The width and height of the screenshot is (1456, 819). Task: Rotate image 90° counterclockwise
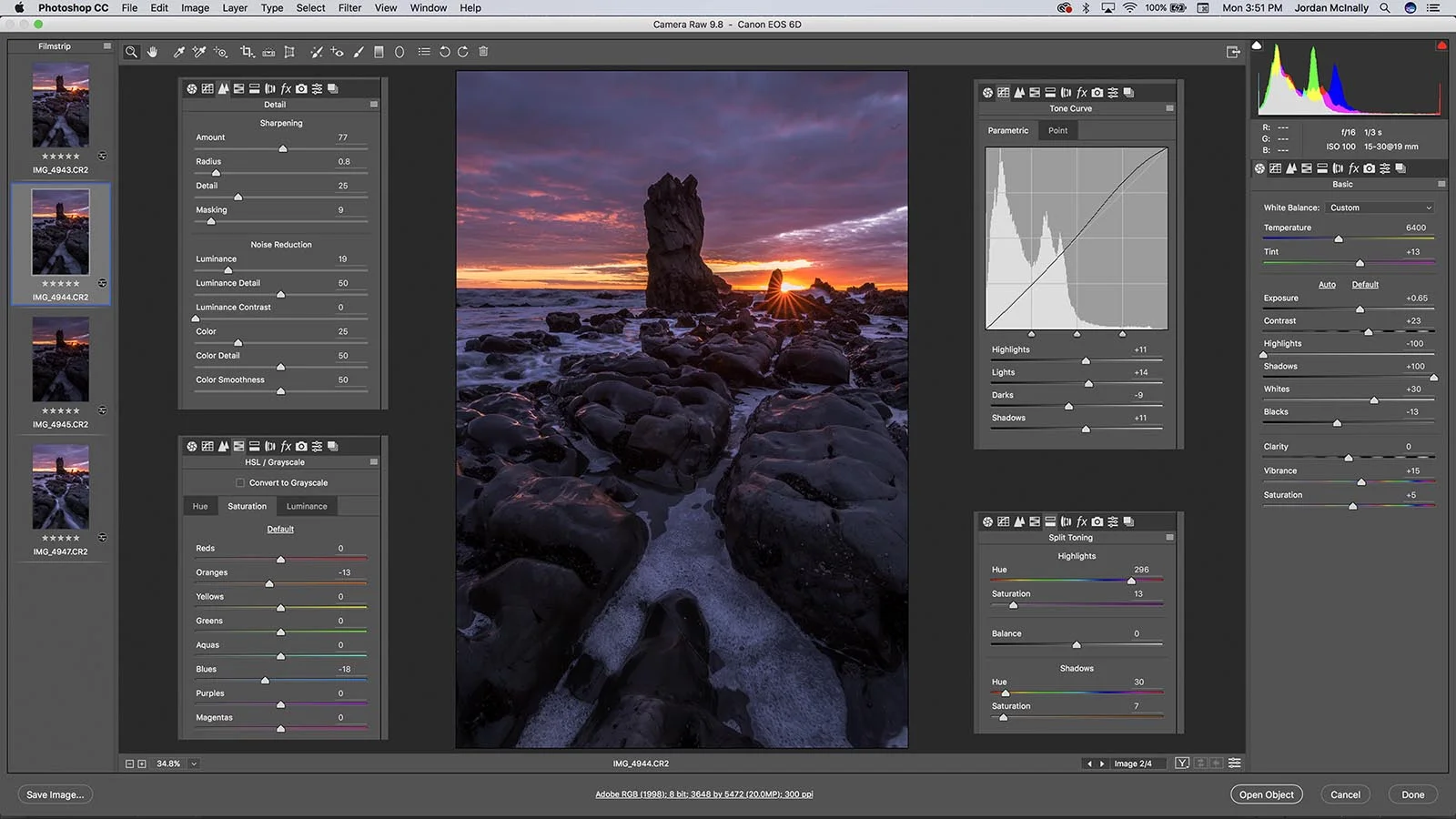pyautogui.click(x=445, y=52)
